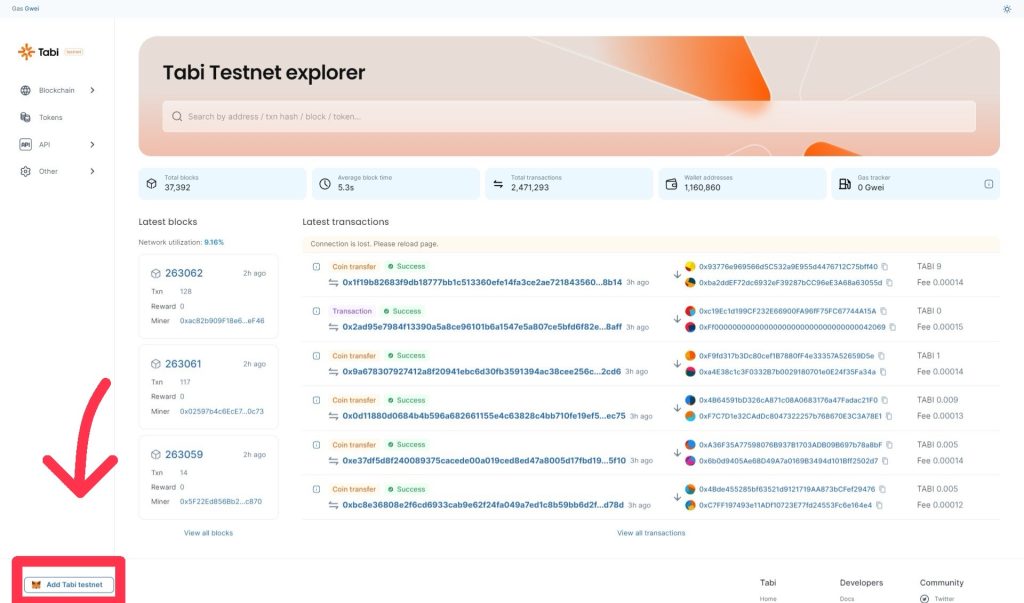The height and width of the screenshot is (603, 1024).
Task: Open transaction hash 0x2ad95e7984f13390a5a8ce
Action: pyautogui.click(x=481, y=327)
